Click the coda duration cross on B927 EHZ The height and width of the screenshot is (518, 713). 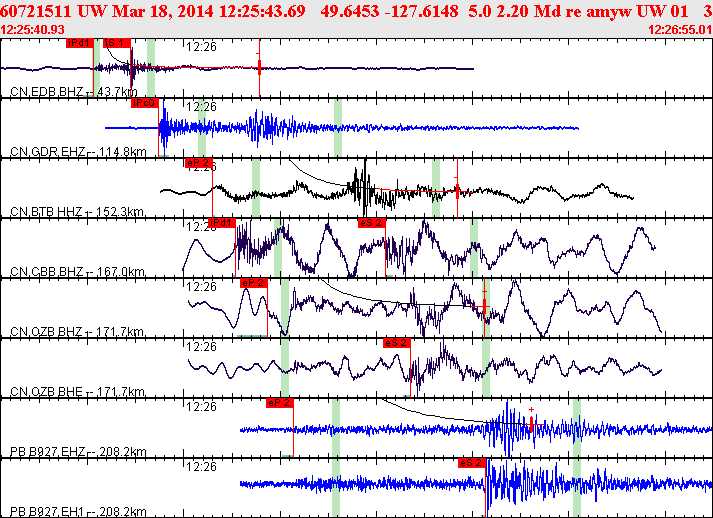click(x=531, y=424)
